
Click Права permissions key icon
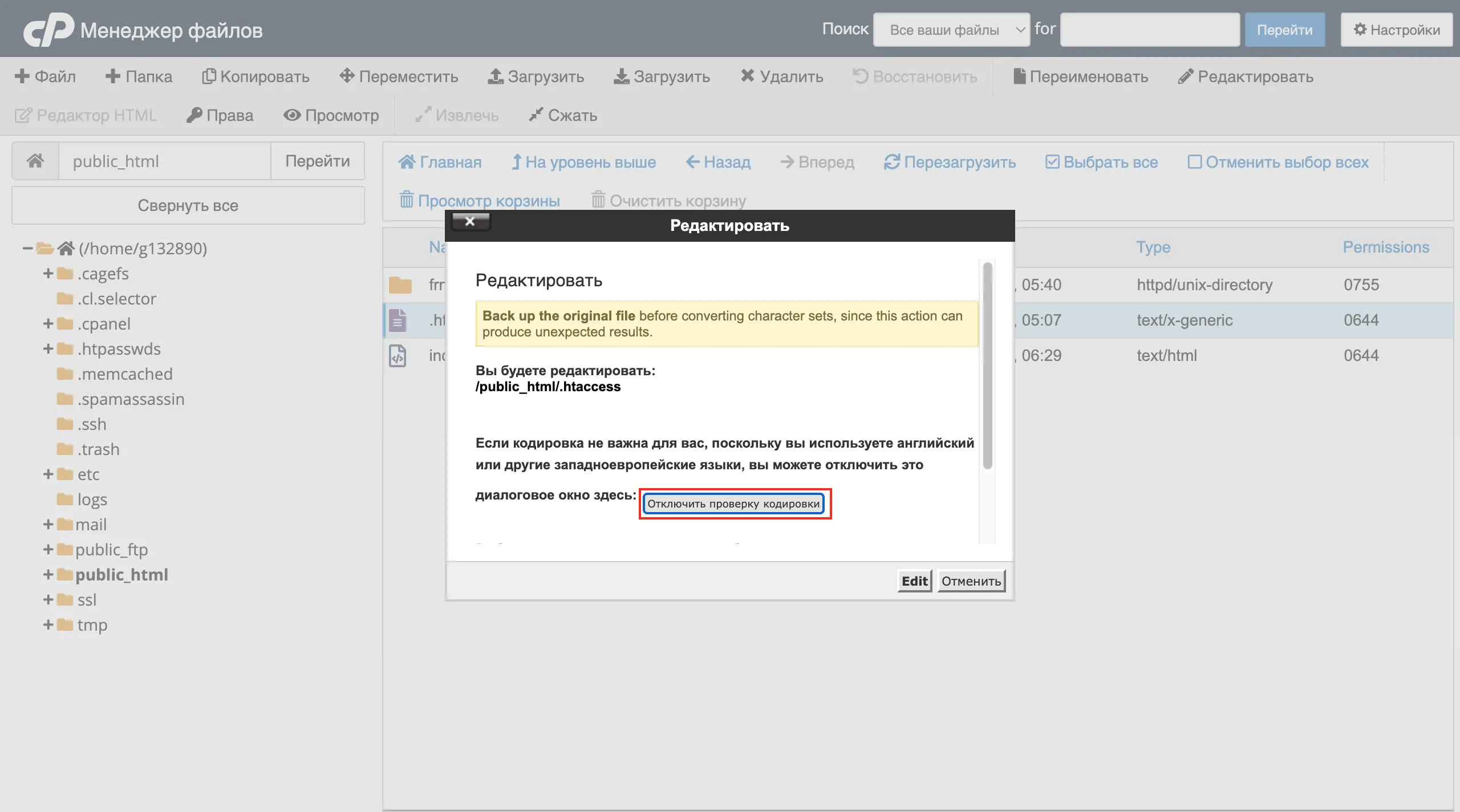coord(194,115)
